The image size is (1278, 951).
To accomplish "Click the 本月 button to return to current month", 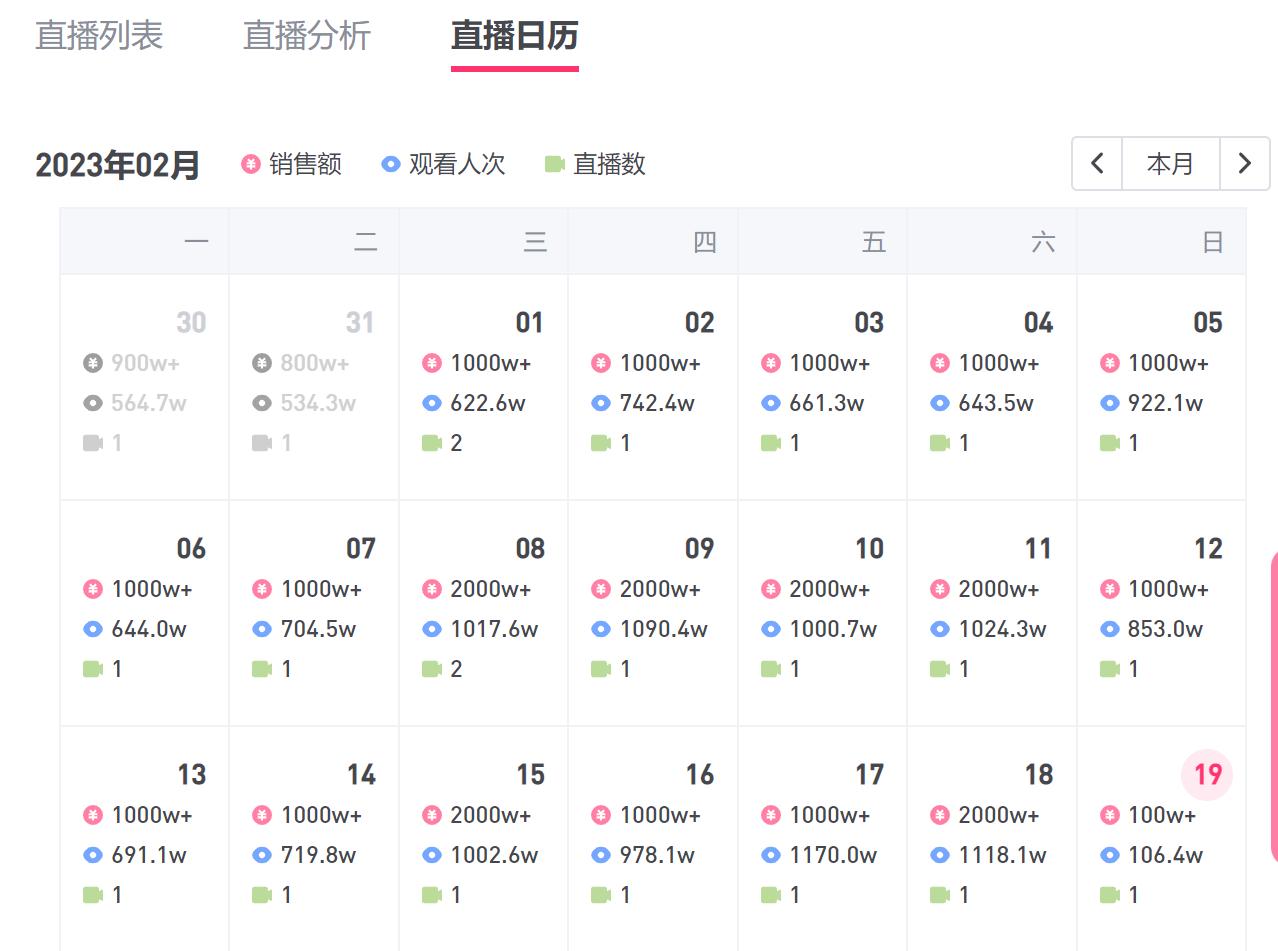I will pyautogui.click(x=1170, y=163).
